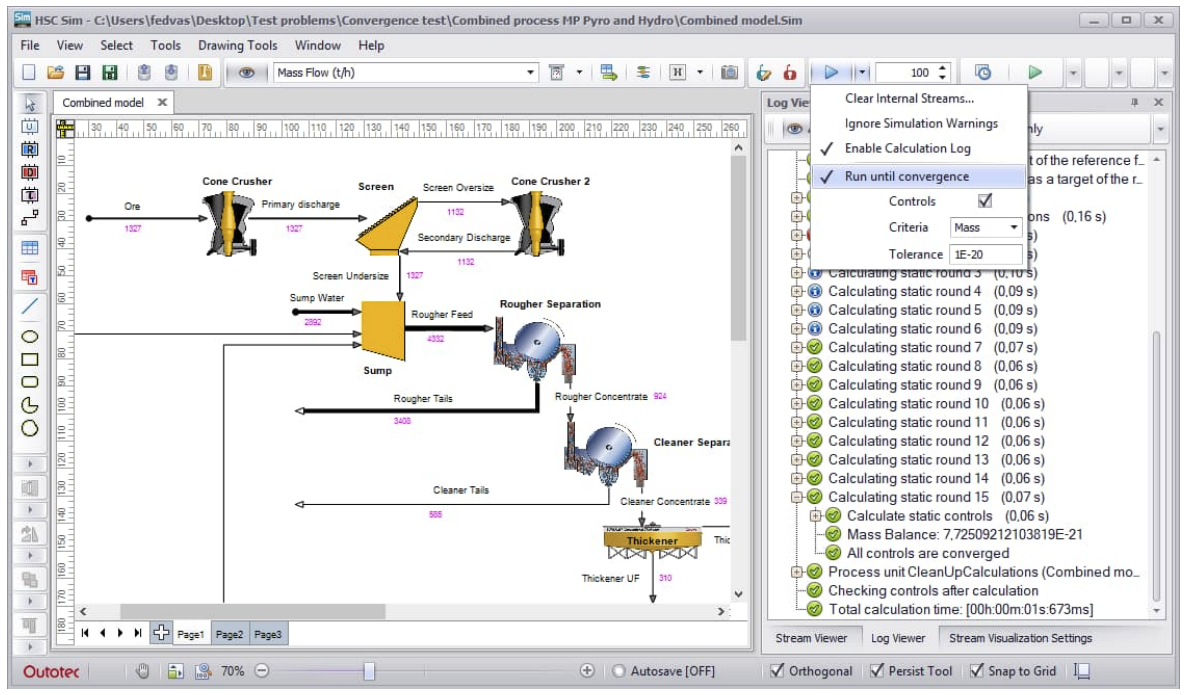Click the zoom slider handle at 70%
This screenshot has width=1185, height=695.
pyautogui.click(x=369, y=671)
